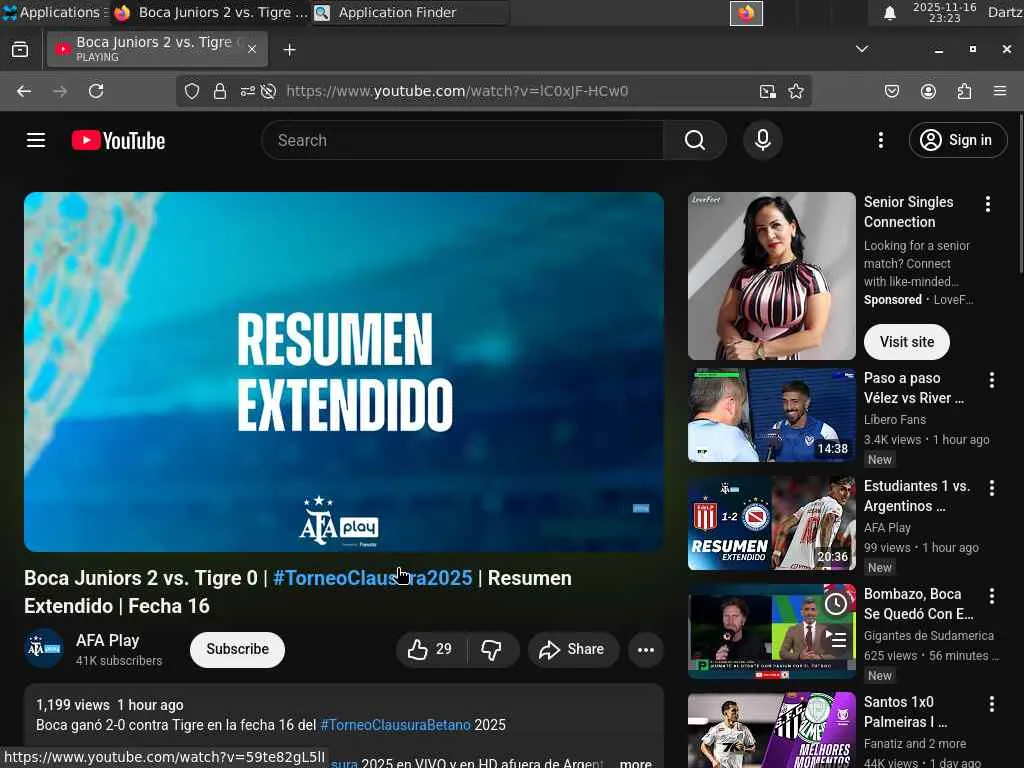Open the AFA Play channel name link
1024x768 pixels.
107,641
